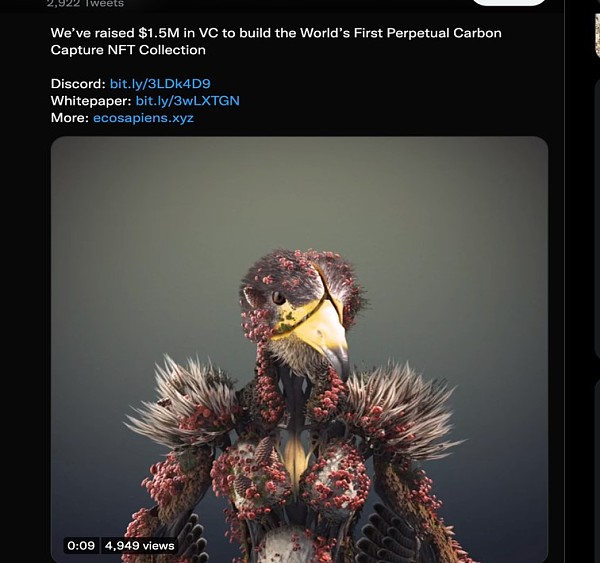Click the bird's eye in the video
This screenshot has width=600, height=563.
(278, 297)
